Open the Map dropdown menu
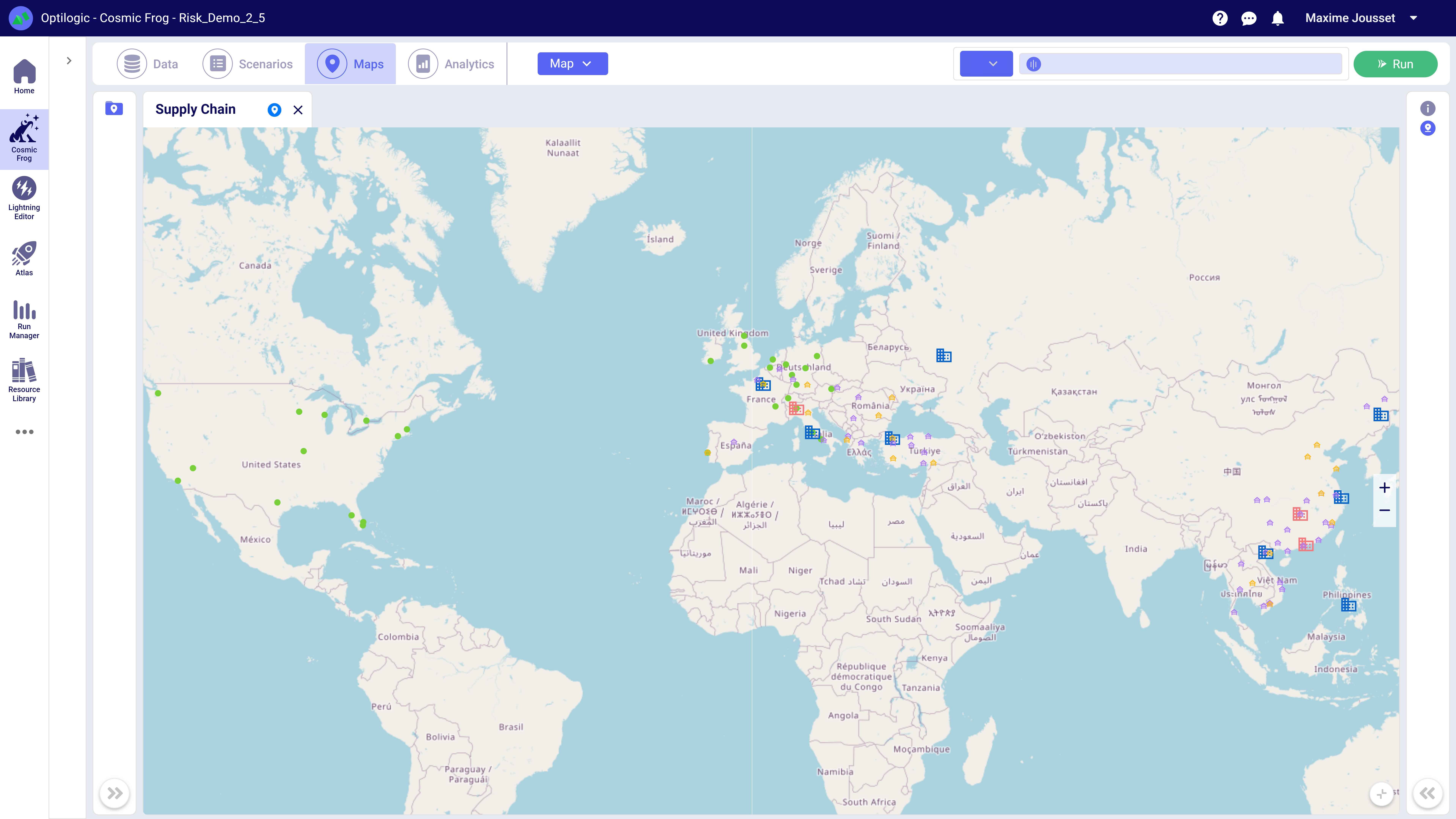Viewport: 1456px width, 819px height. pos(572,63)
